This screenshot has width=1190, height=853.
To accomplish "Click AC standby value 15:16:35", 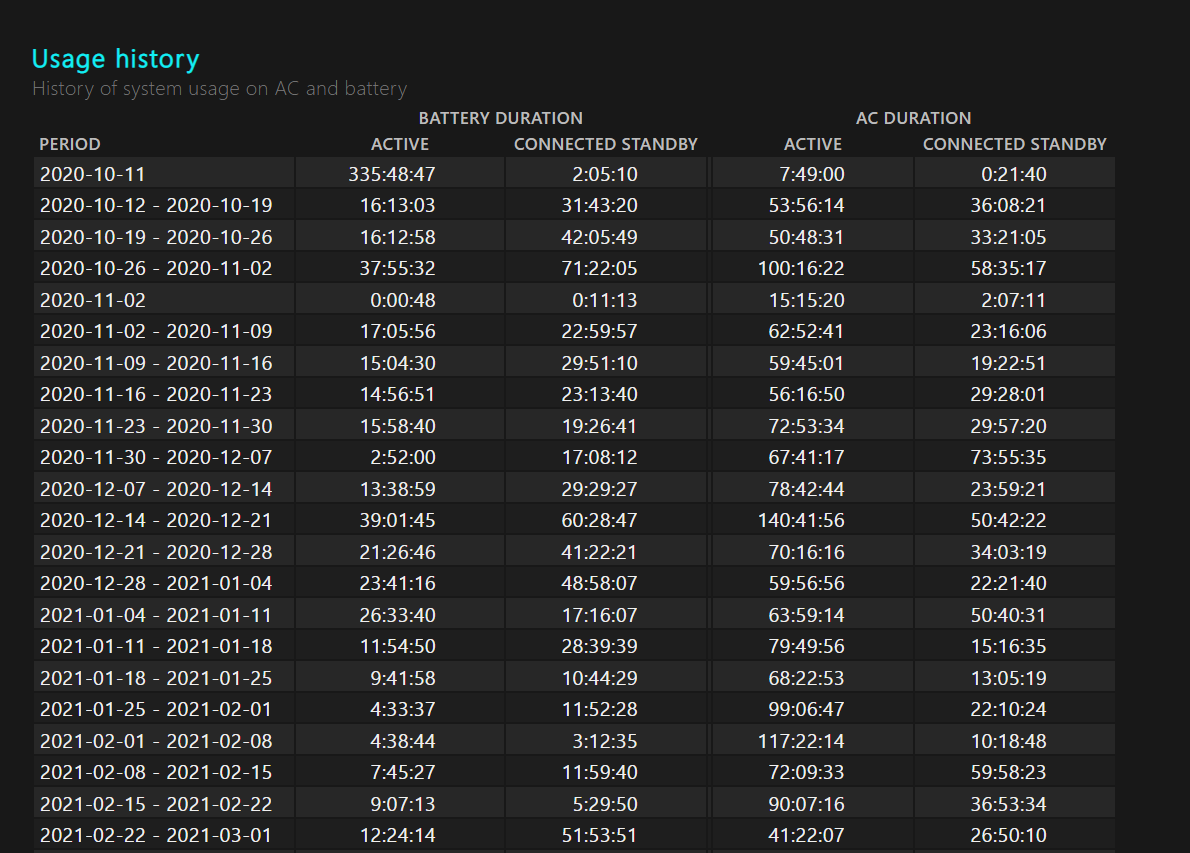I will coord(1009,647).
